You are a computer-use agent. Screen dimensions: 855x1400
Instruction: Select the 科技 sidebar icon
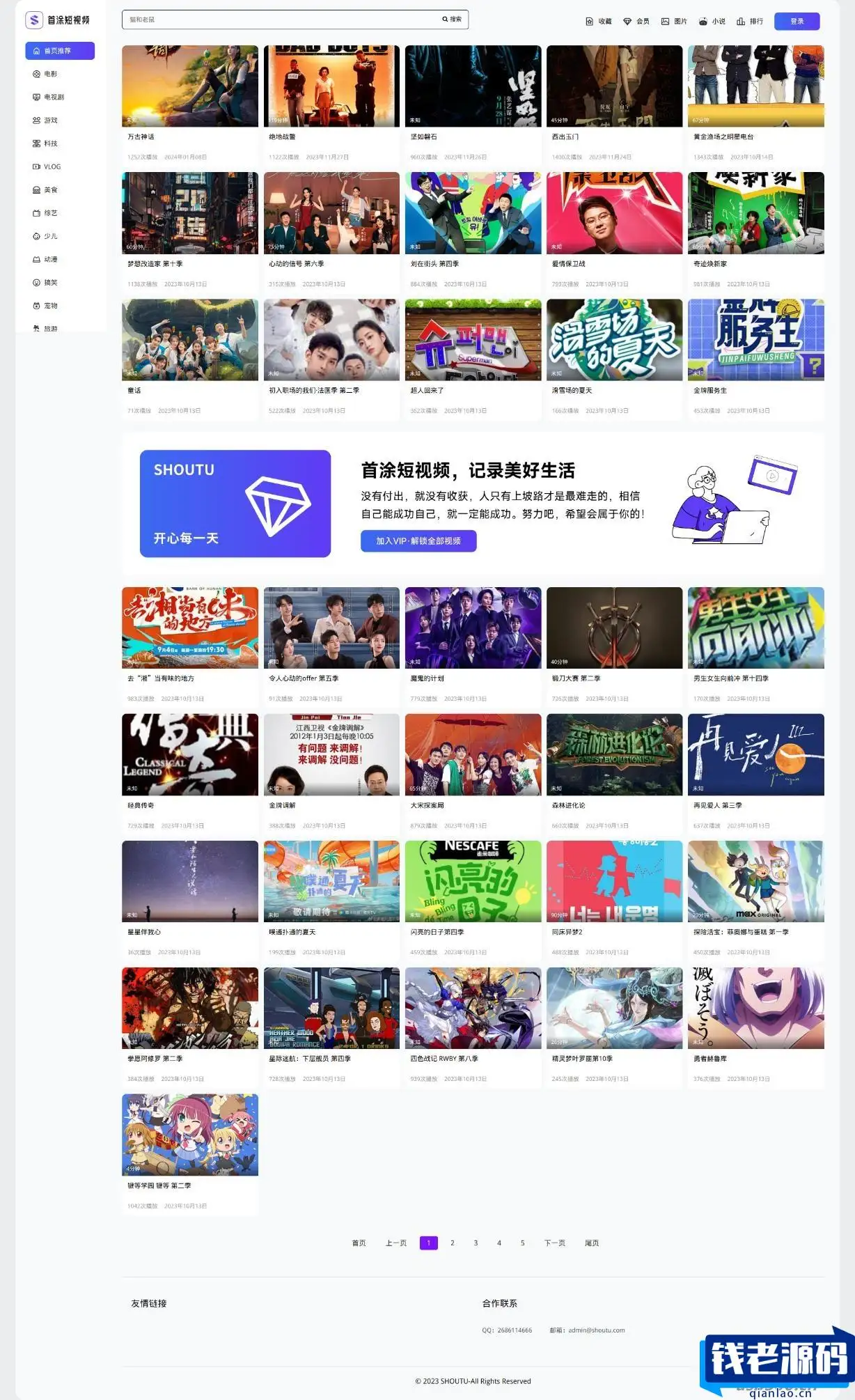point(36,143)
